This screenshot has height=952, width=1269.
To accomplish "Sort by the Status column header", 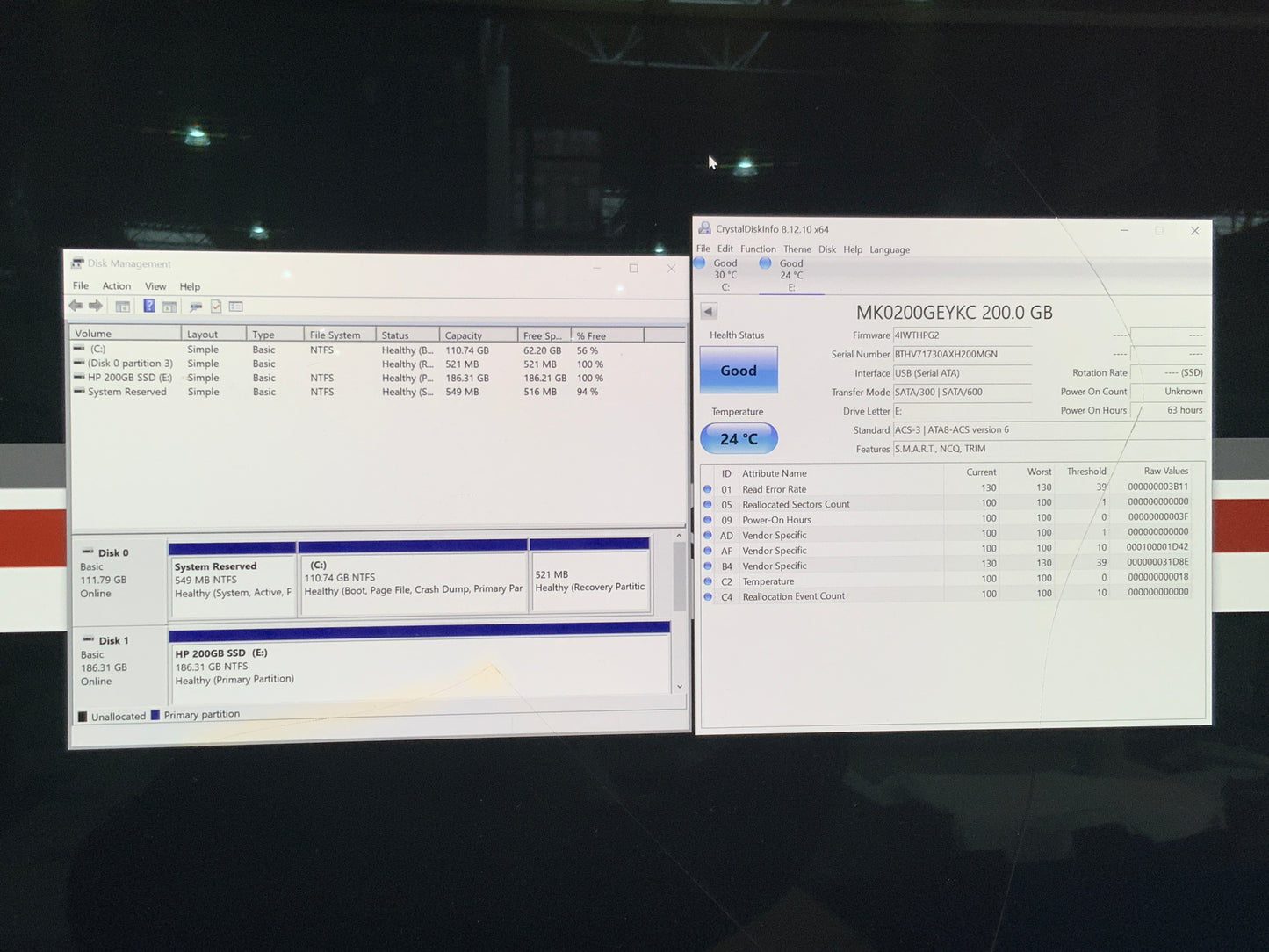I will click(x=407, y=335).
